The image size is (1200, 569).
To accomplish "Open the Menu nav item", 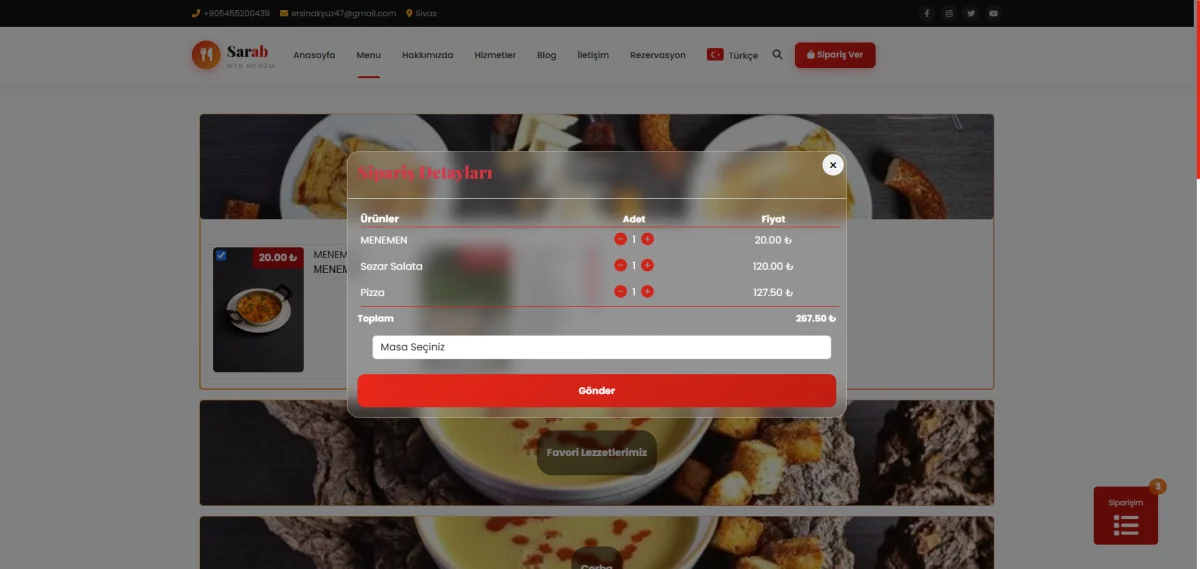I will click(368, 55).
